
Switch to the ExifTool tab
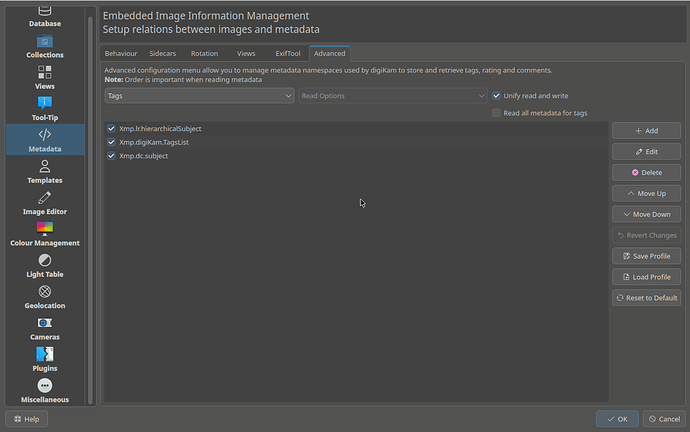pyautogui.click(x=288, y=53)
